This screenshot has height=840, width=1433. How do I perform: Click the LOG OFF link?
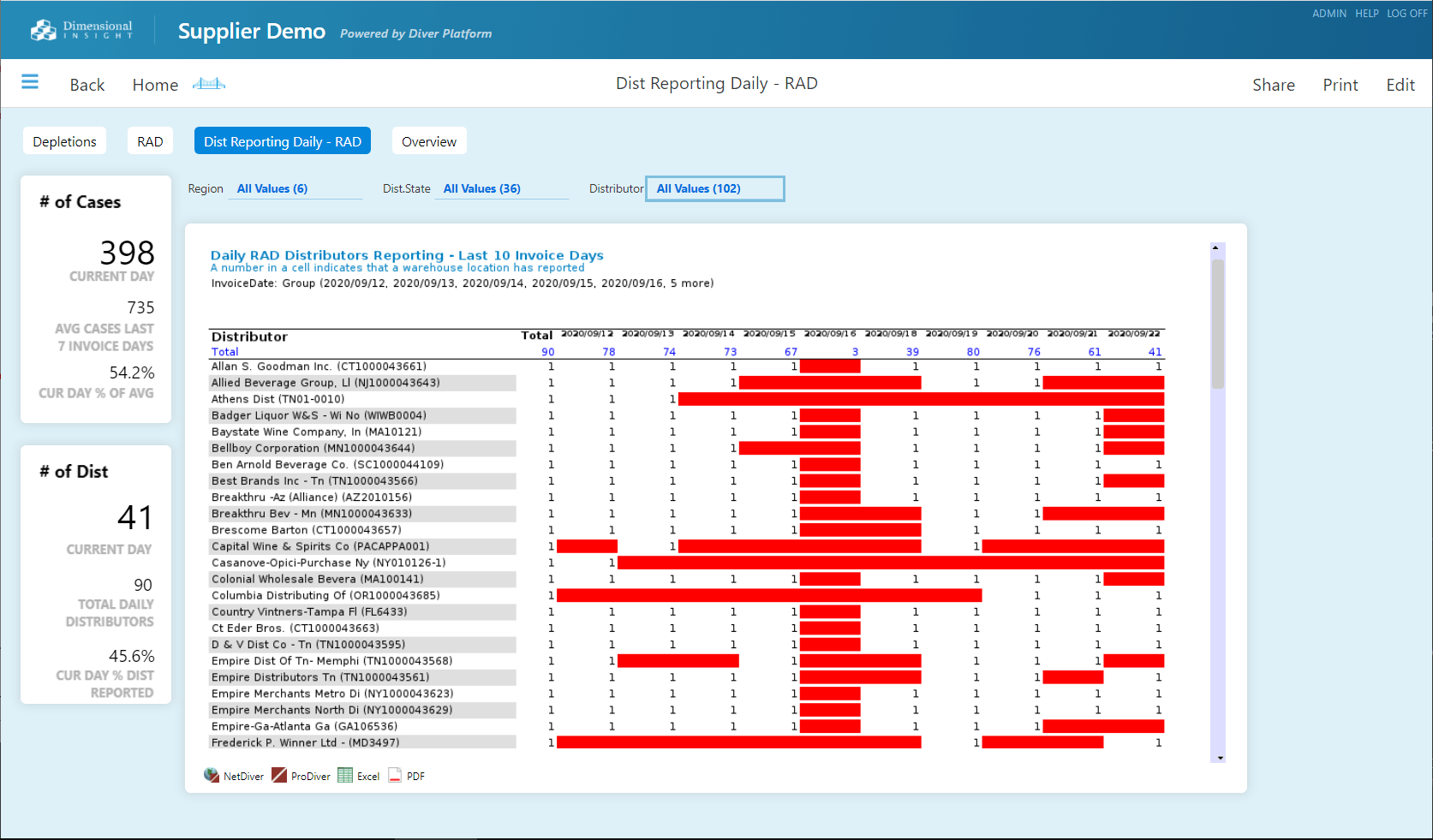click(1407, 14)
